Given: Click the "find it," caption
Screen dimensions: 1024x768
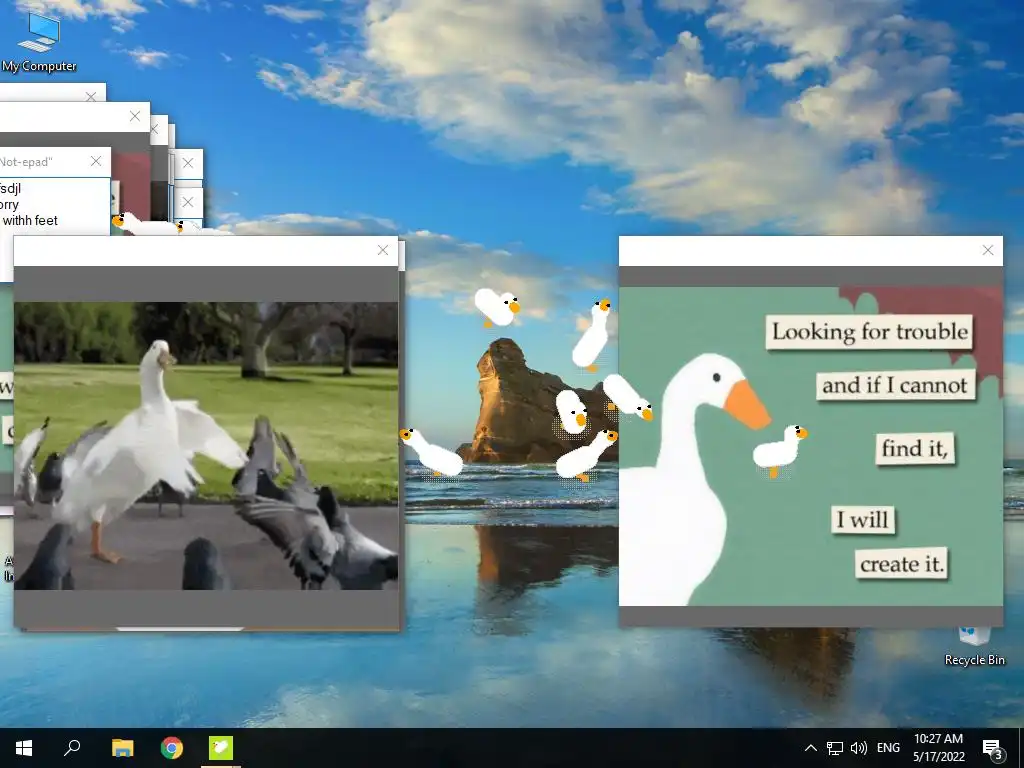Looking at the screenshot, I should click(x=914, y=448).
